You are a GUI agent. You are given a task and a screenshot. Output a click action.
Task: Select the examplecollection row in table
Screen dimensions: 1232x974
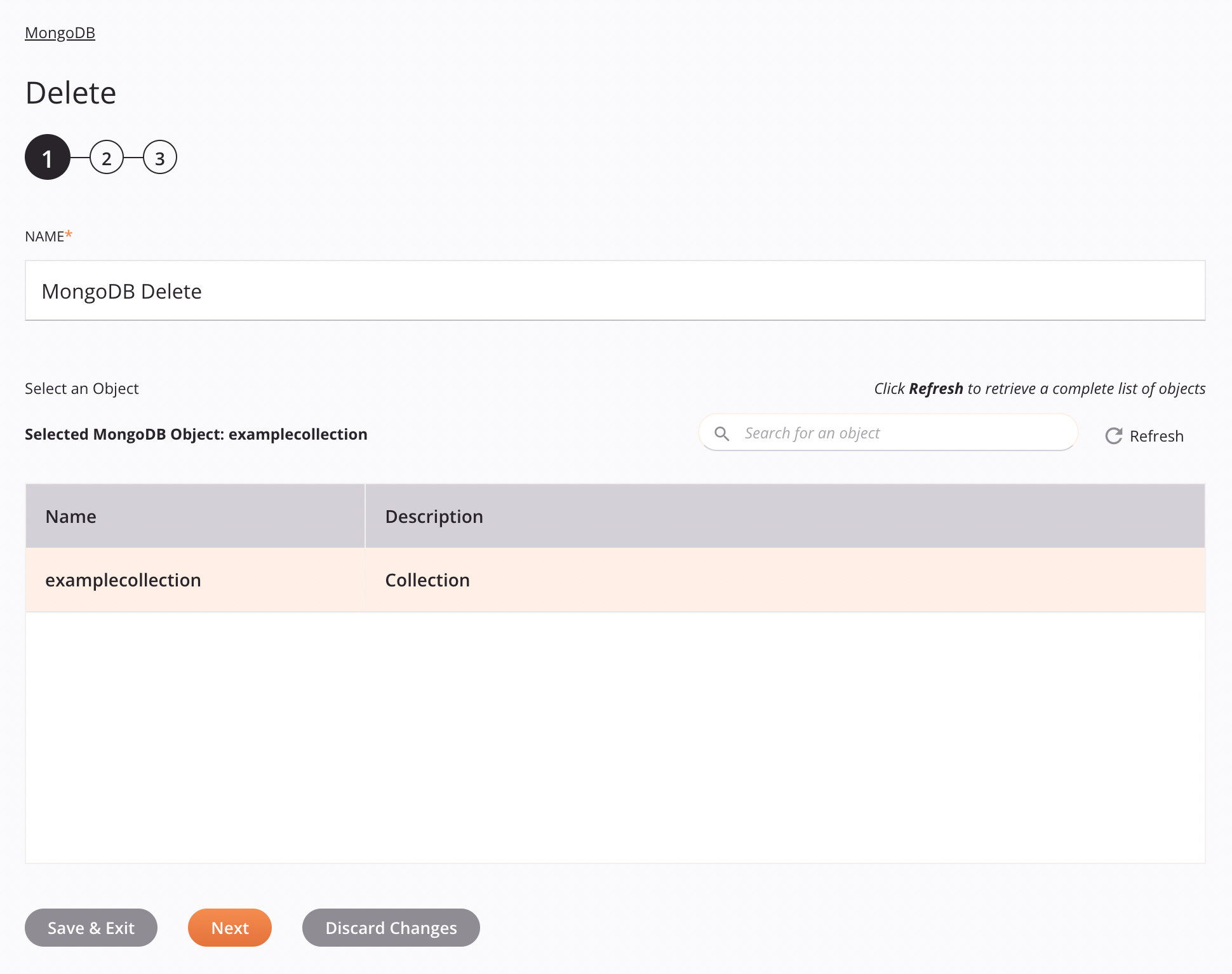615,580
